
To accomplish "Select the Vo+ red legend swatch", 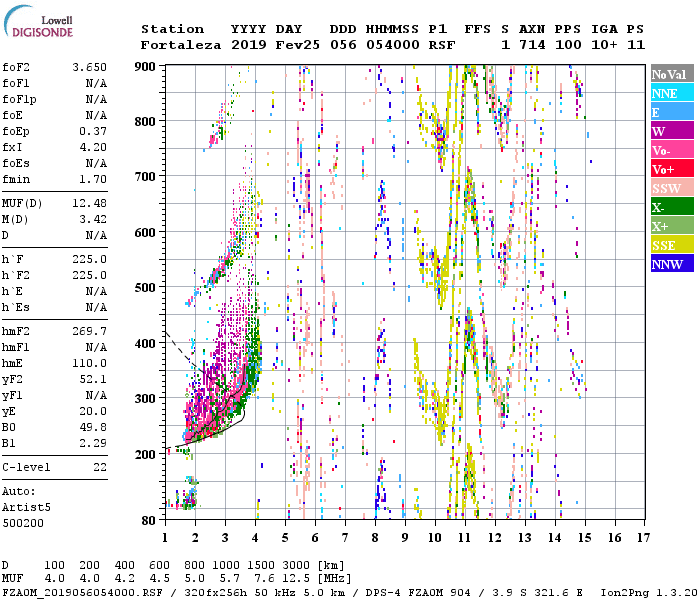I will pyautogui.click(x=672, y=169).
